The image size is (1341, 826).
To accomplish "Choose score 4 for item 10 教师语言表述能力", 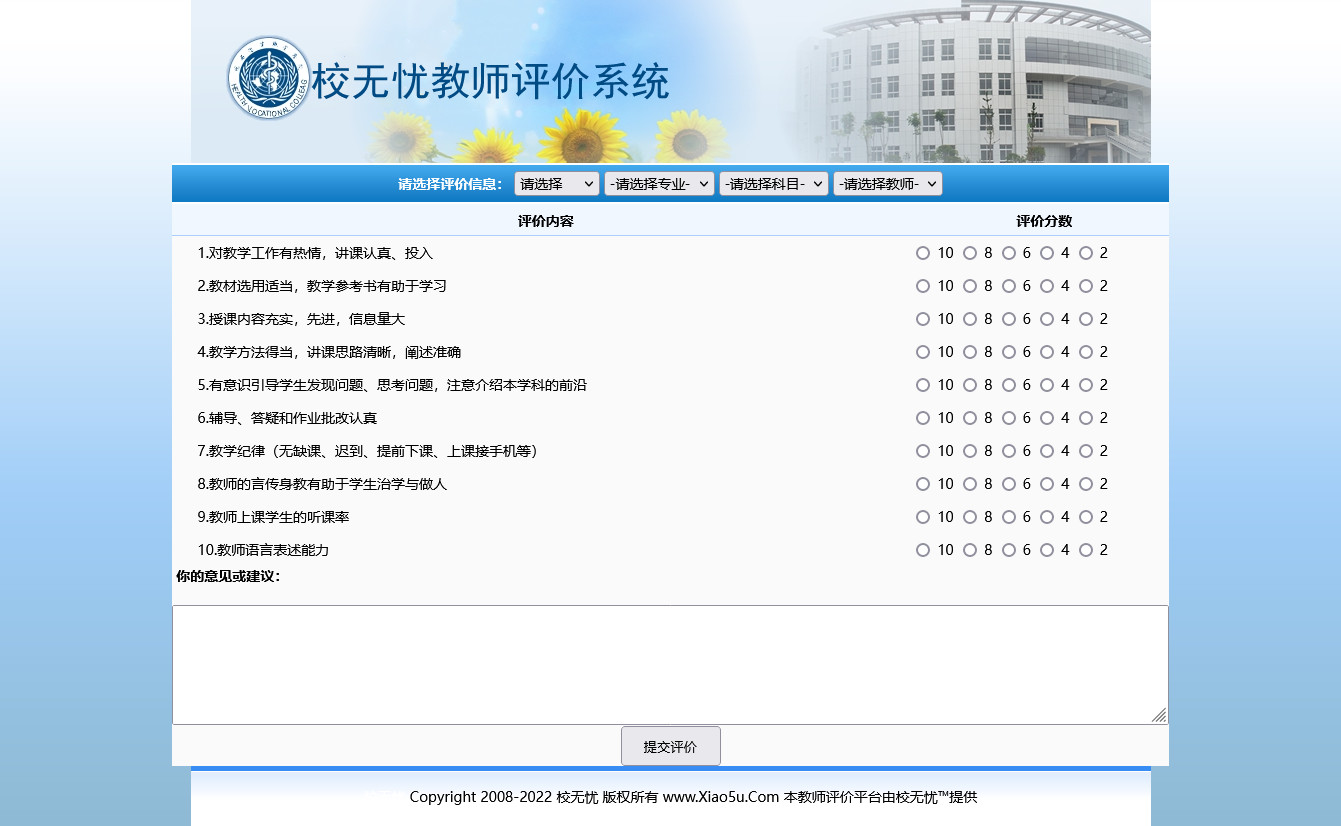I will pos(1047,550).
